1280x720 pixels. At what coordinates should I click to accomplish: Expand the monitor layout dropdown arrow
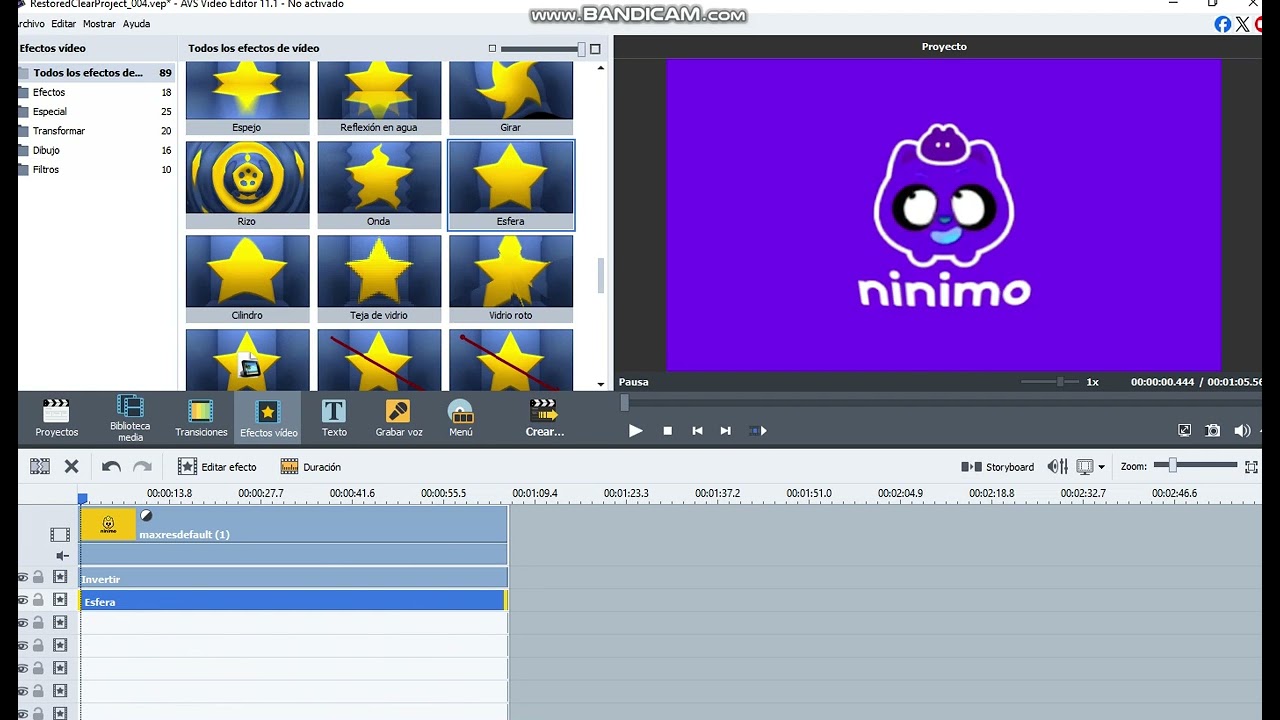pyautogui.click(x=1101, y=467)
